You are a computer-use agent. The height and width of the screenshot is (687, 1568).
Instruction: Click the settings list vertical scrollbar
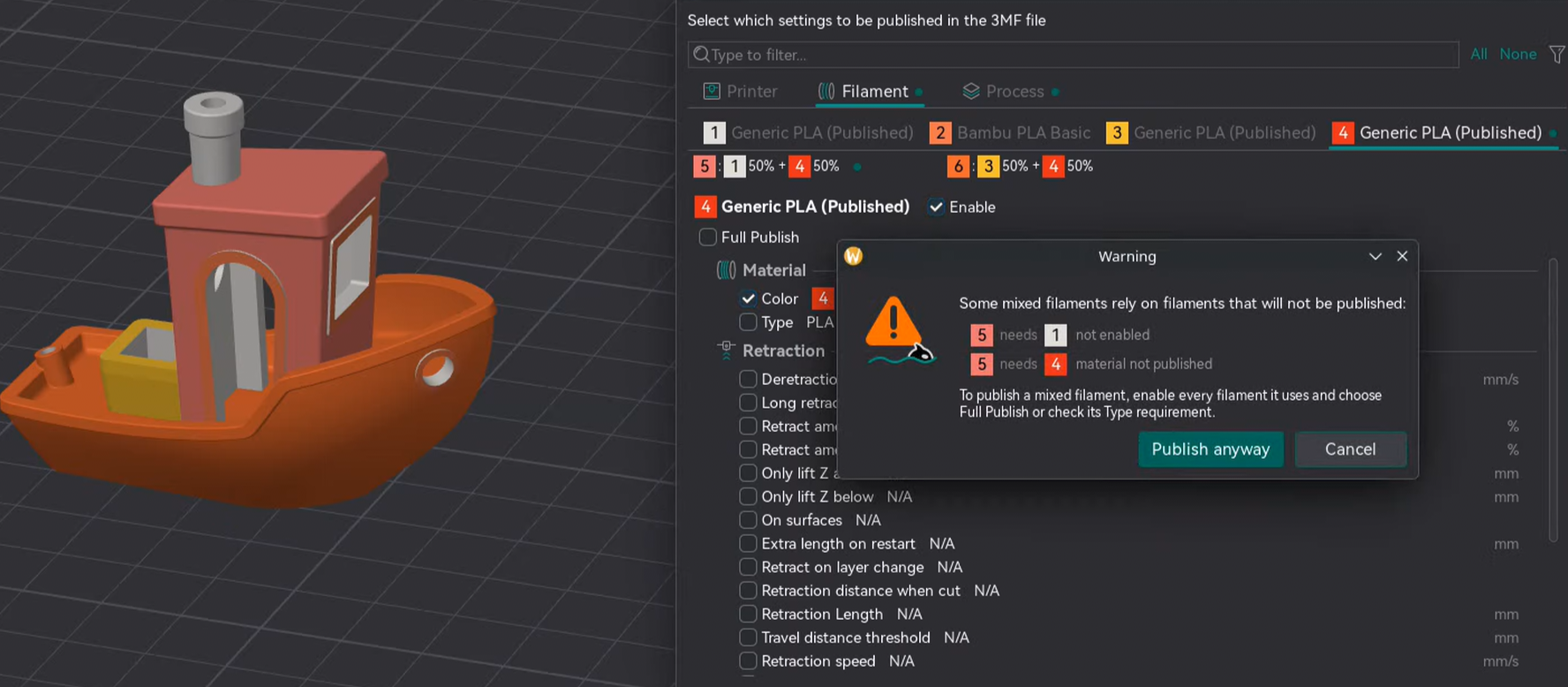click(x=1553, y=399)
